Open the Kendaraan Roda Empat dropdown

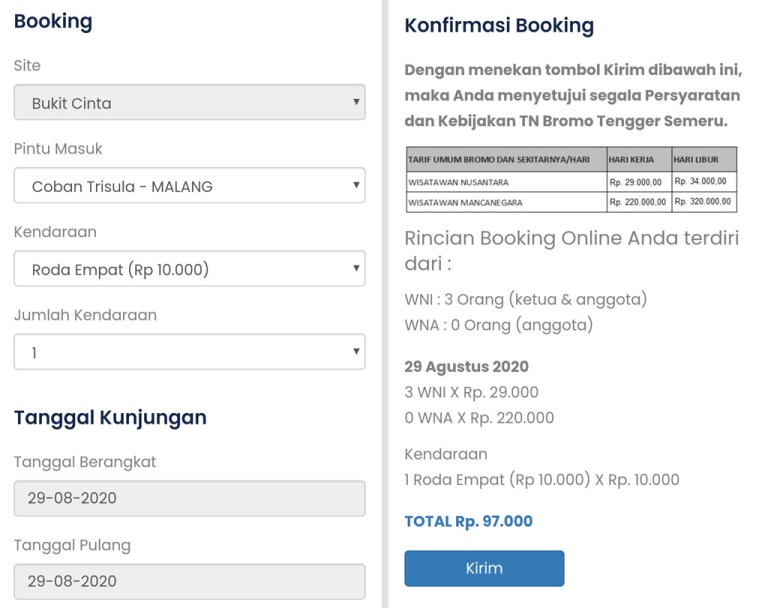pos(189,268)
